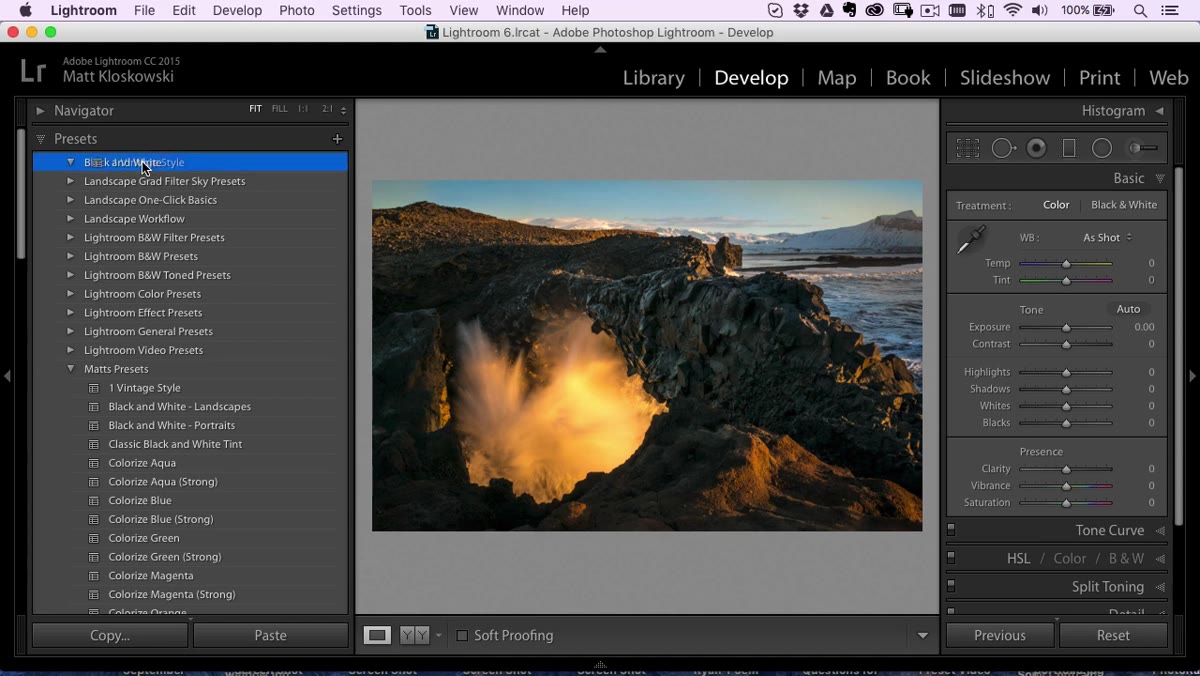Toggle the Tone Curve panel on/off switch
The height and width of the screenshot is (676, 1200).
[x=951, y=530]
